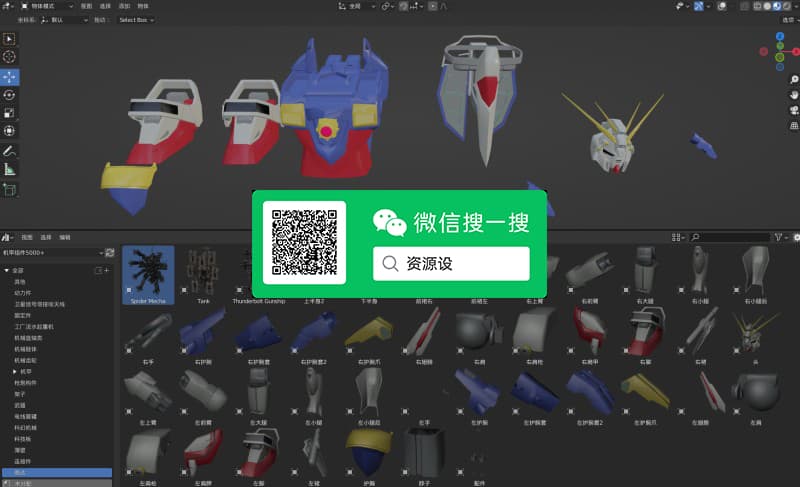Select the Spider Mecha asset thumbnail

(x=148, y=275)
